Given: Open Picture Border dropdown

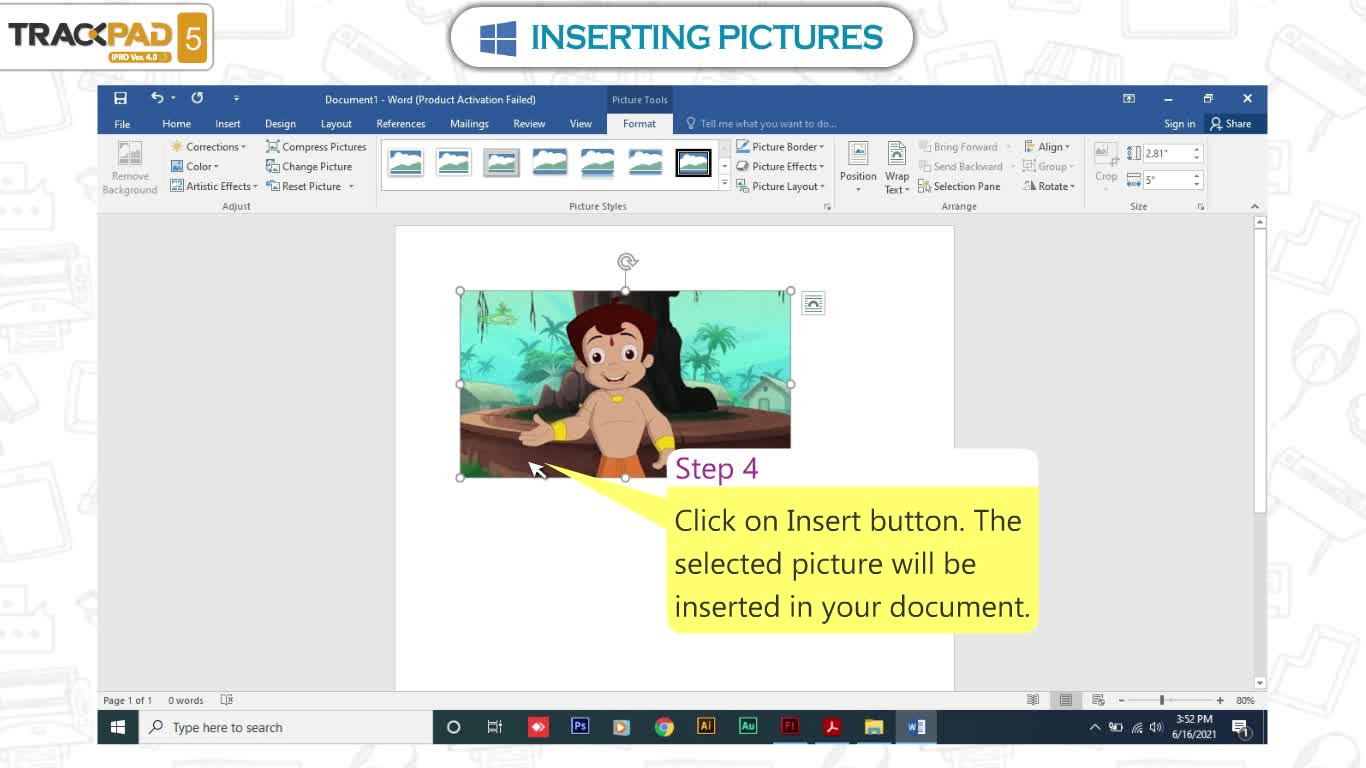Looking at the screenshot, I should pyautogui.click(x=780, y=147).
